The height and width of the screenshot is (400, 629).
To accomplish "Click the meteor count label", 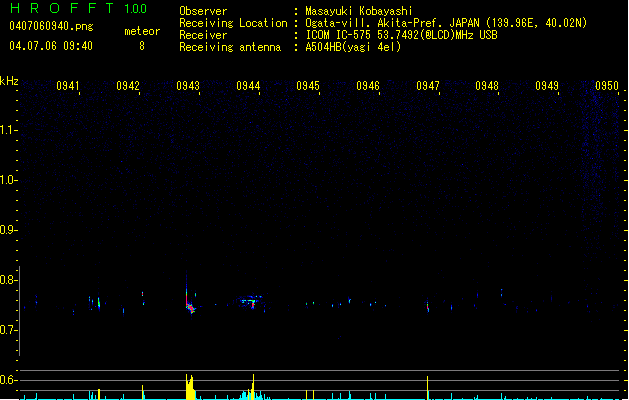I will (x=142, y=31).
